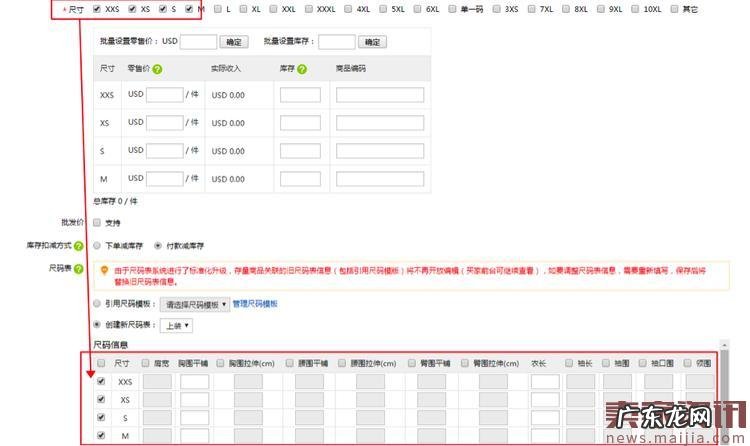Check the 5XL size checkbox
The height and width of the screenshot is (446, 750).
point(383,9)
